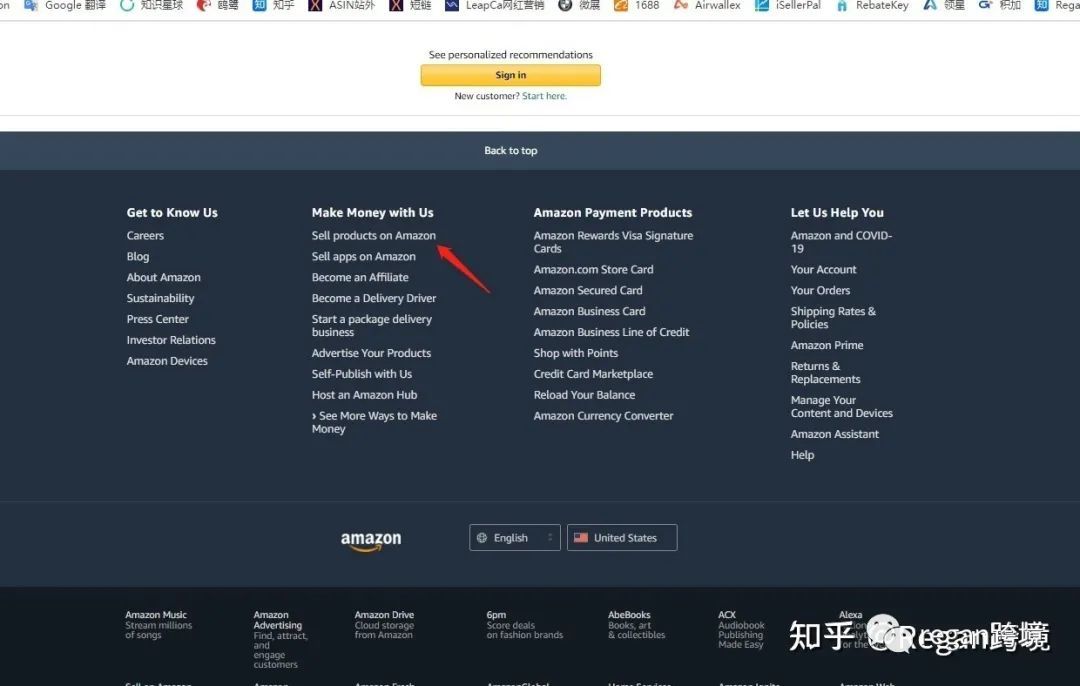Click Host an Amazon Hub link

[364, 395]
